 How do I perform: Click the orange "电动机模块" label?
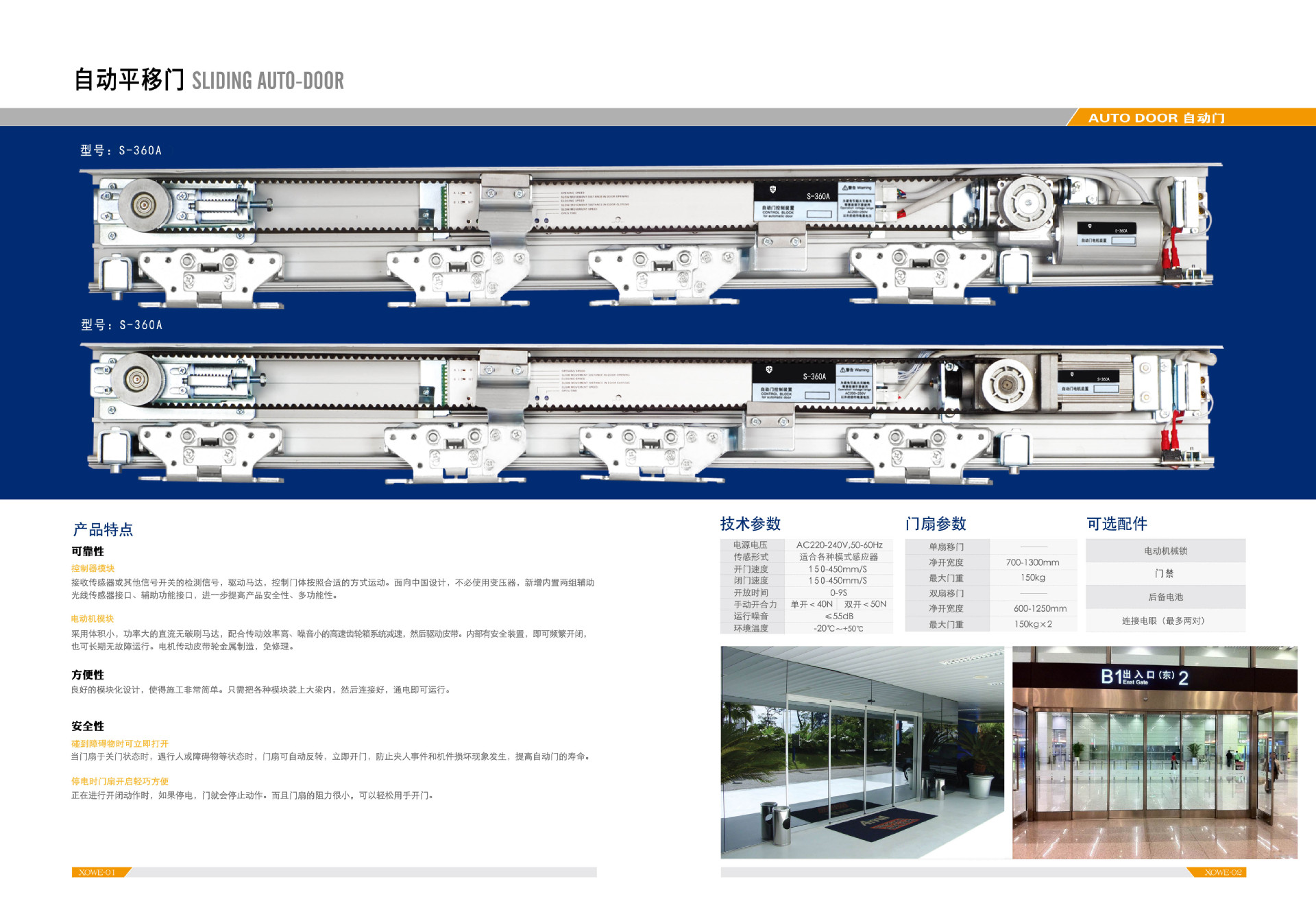click(x=93, y=619)
